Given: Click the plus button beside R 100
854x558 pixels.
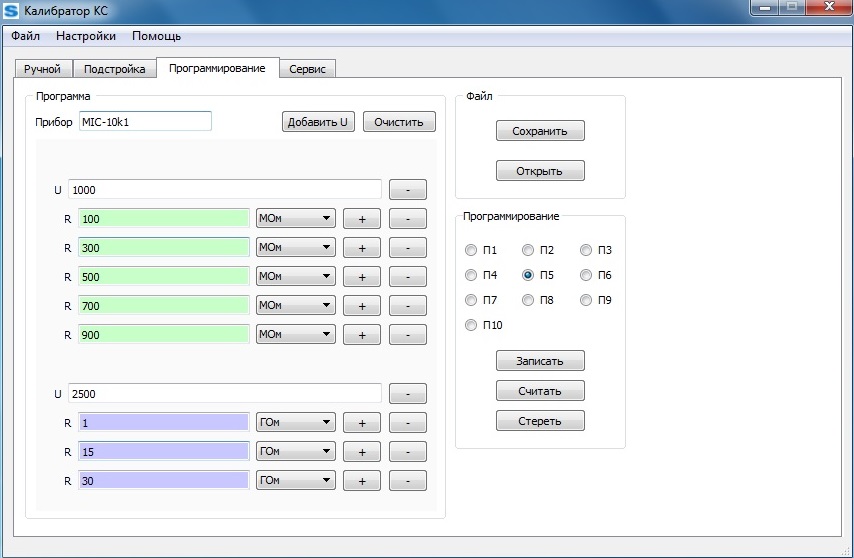Looking at the screenshot, I should (x=362, y=219).
